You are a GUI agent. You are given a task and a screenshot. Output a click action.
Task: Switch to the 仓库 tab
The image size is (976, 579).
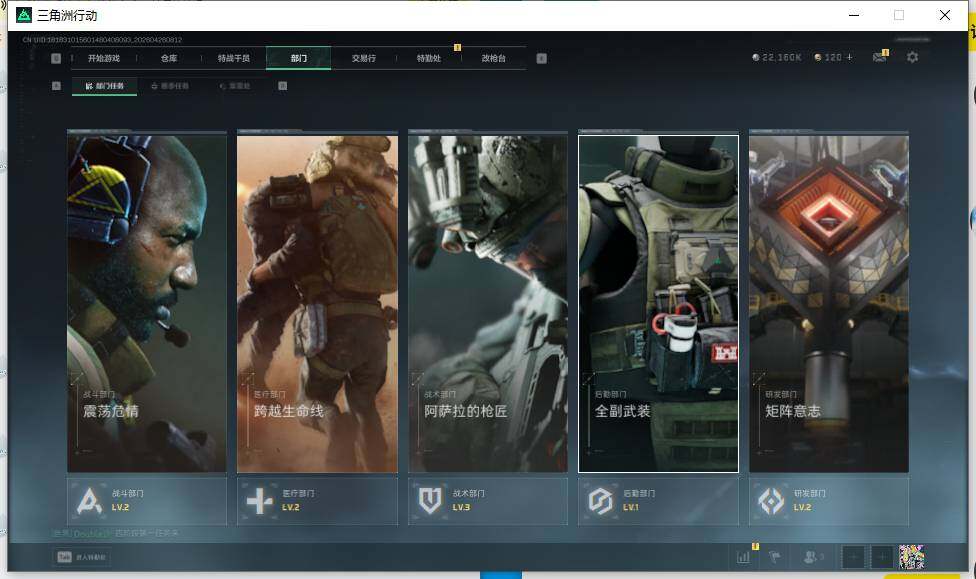coord(169,59)
